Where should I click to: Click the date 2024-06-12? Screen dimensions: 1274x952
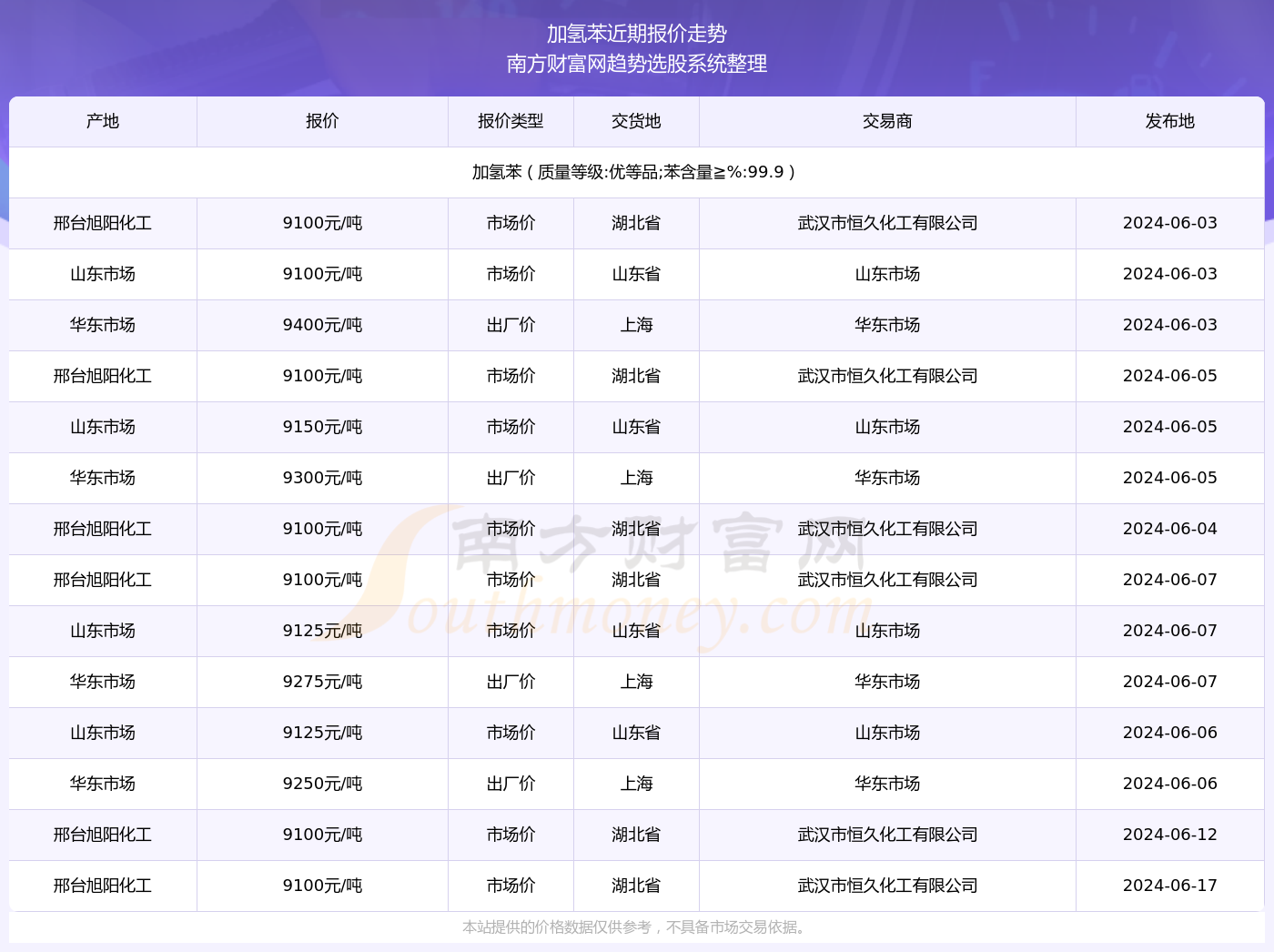[x=1170, y=835]
